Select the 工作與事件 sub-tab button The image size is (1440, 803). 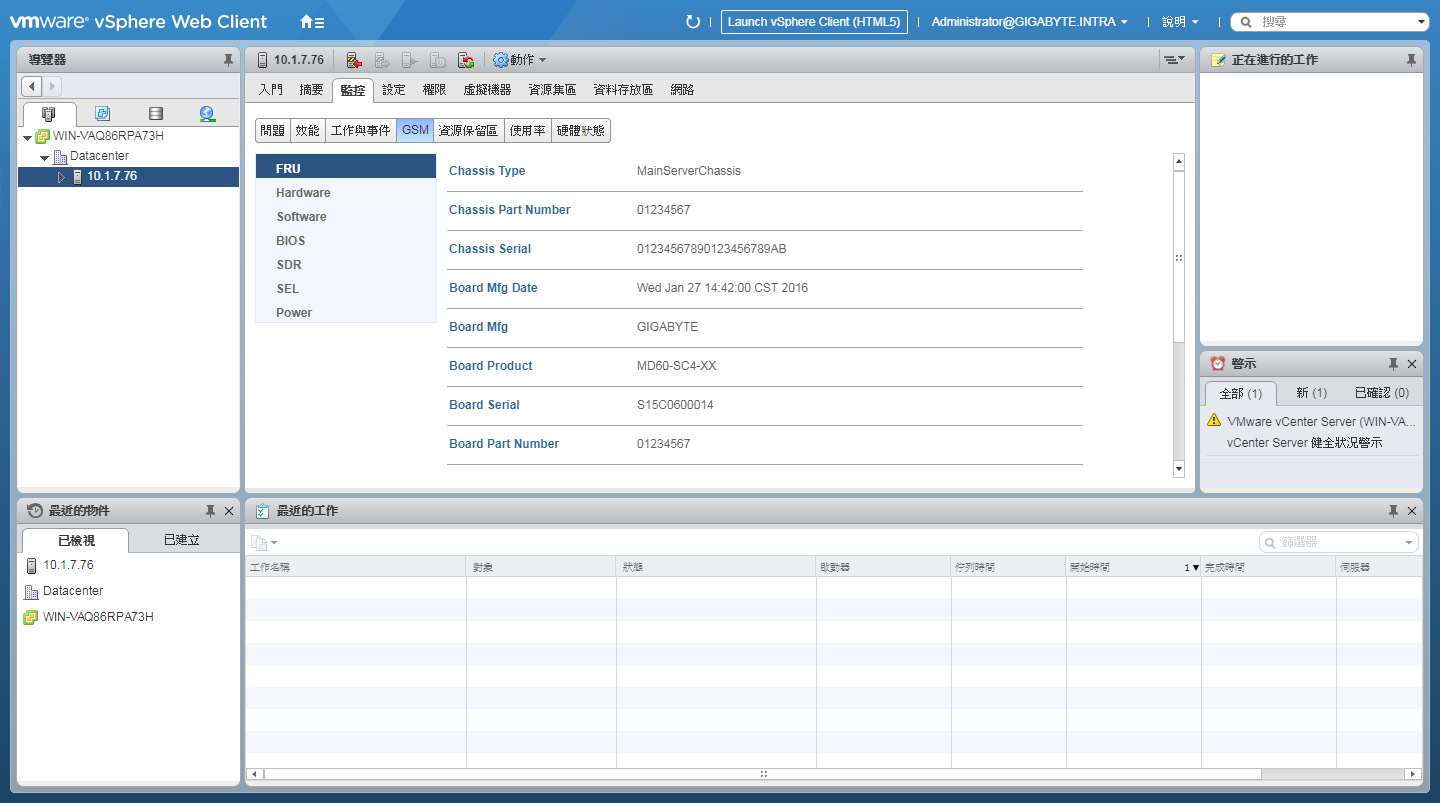point(360,130)
